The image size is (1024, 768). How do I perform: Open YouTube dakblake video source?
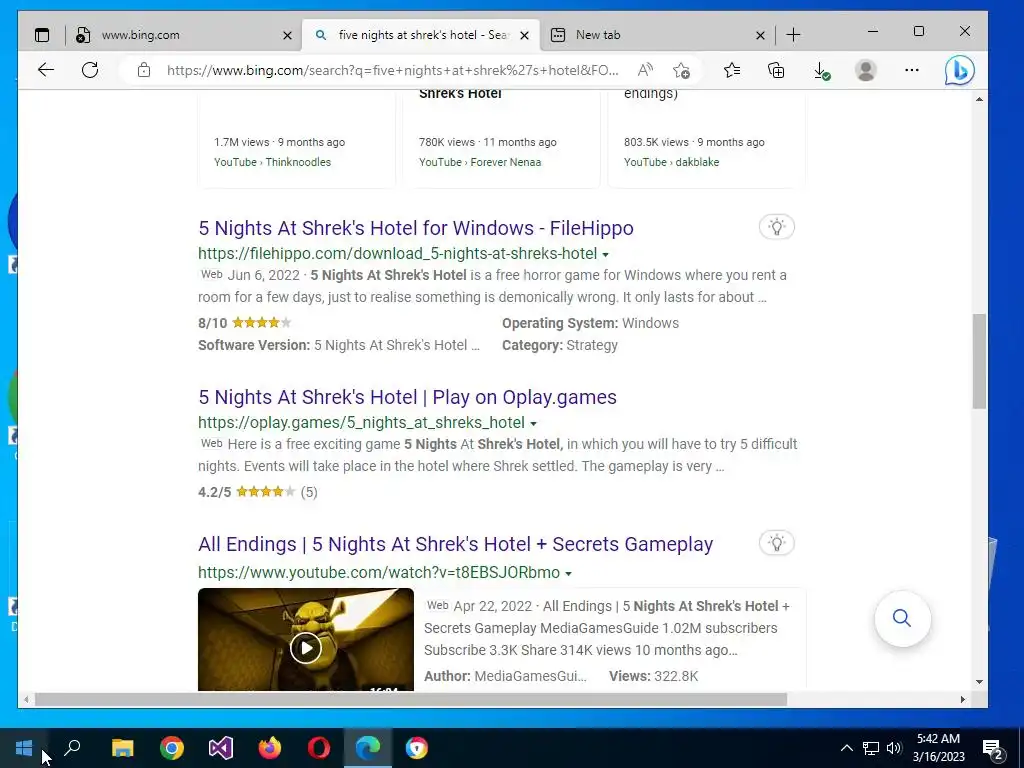(671, 162)
